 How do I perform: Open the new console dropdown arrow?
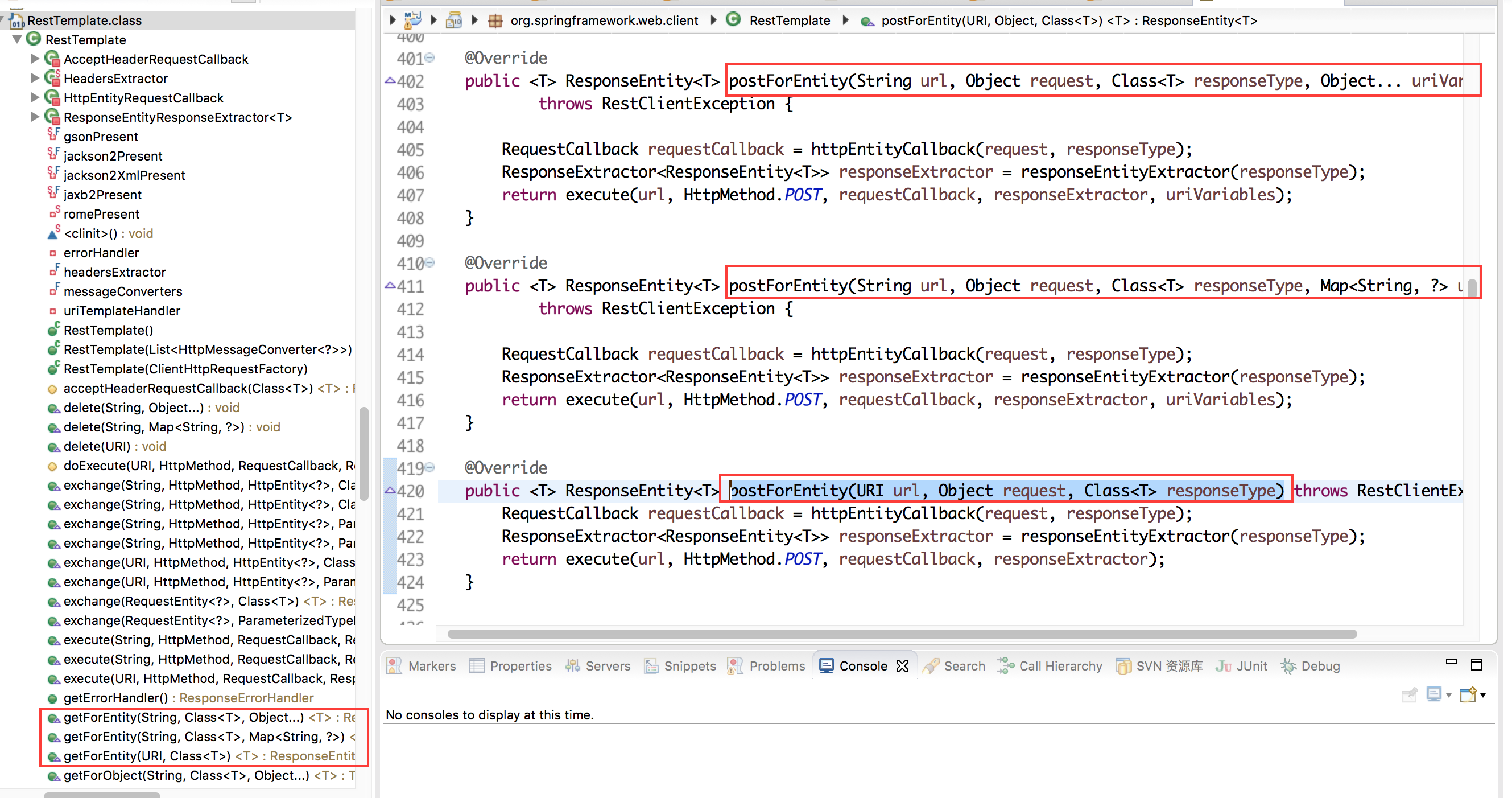click(x=1483, y=696)
